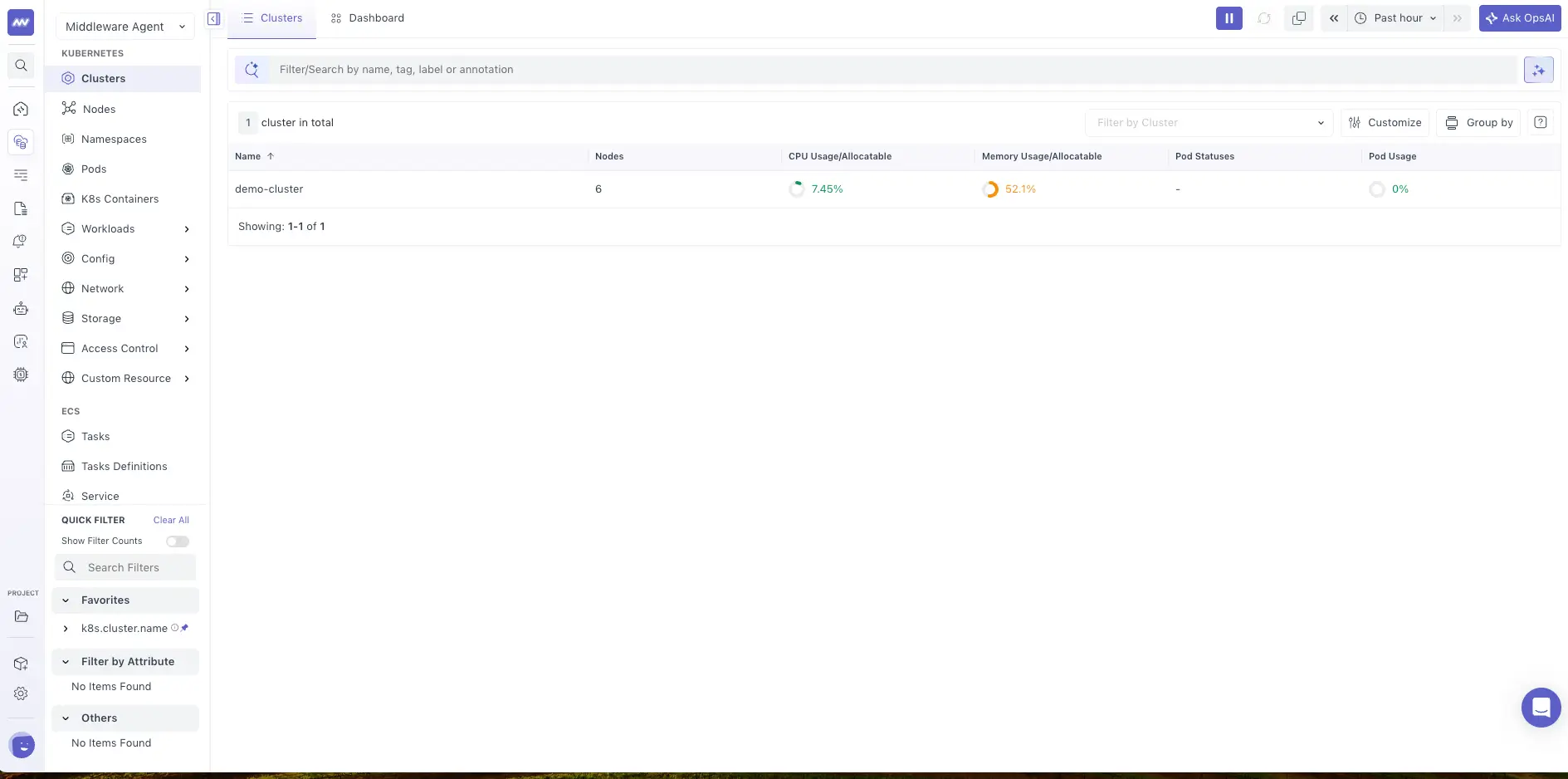Click the pin icon next to k8s.cluster.name

coord(185,628)
